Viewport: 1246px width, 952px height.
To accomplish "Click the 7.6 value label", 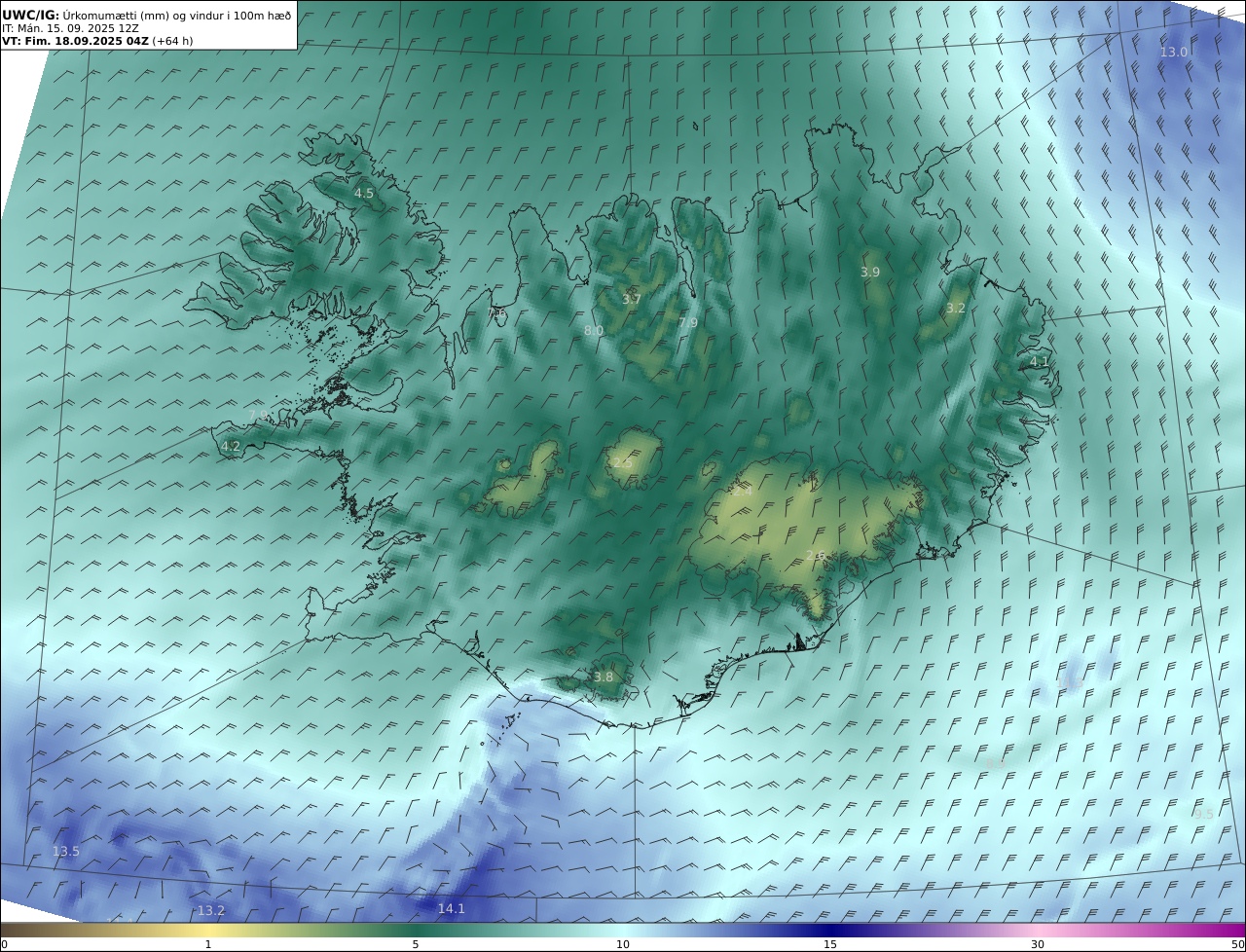I will pyautogui.click(x=496, y=313).
